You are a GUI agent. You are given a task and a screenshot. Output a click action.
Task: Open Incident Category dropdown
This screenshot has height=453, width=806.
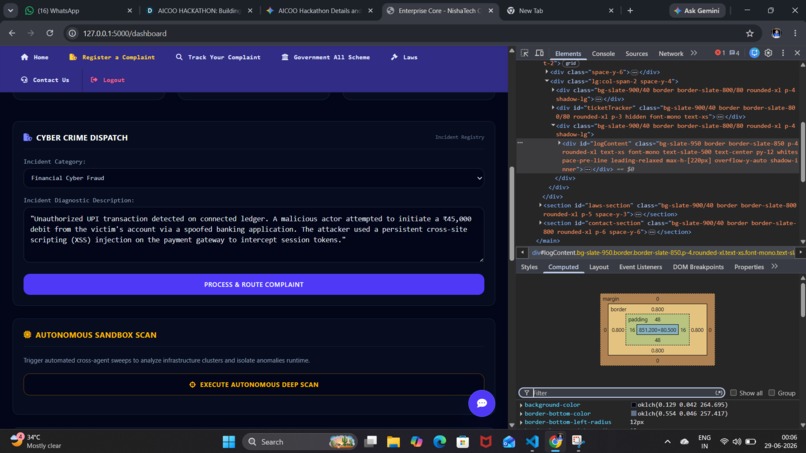[253, 178]
